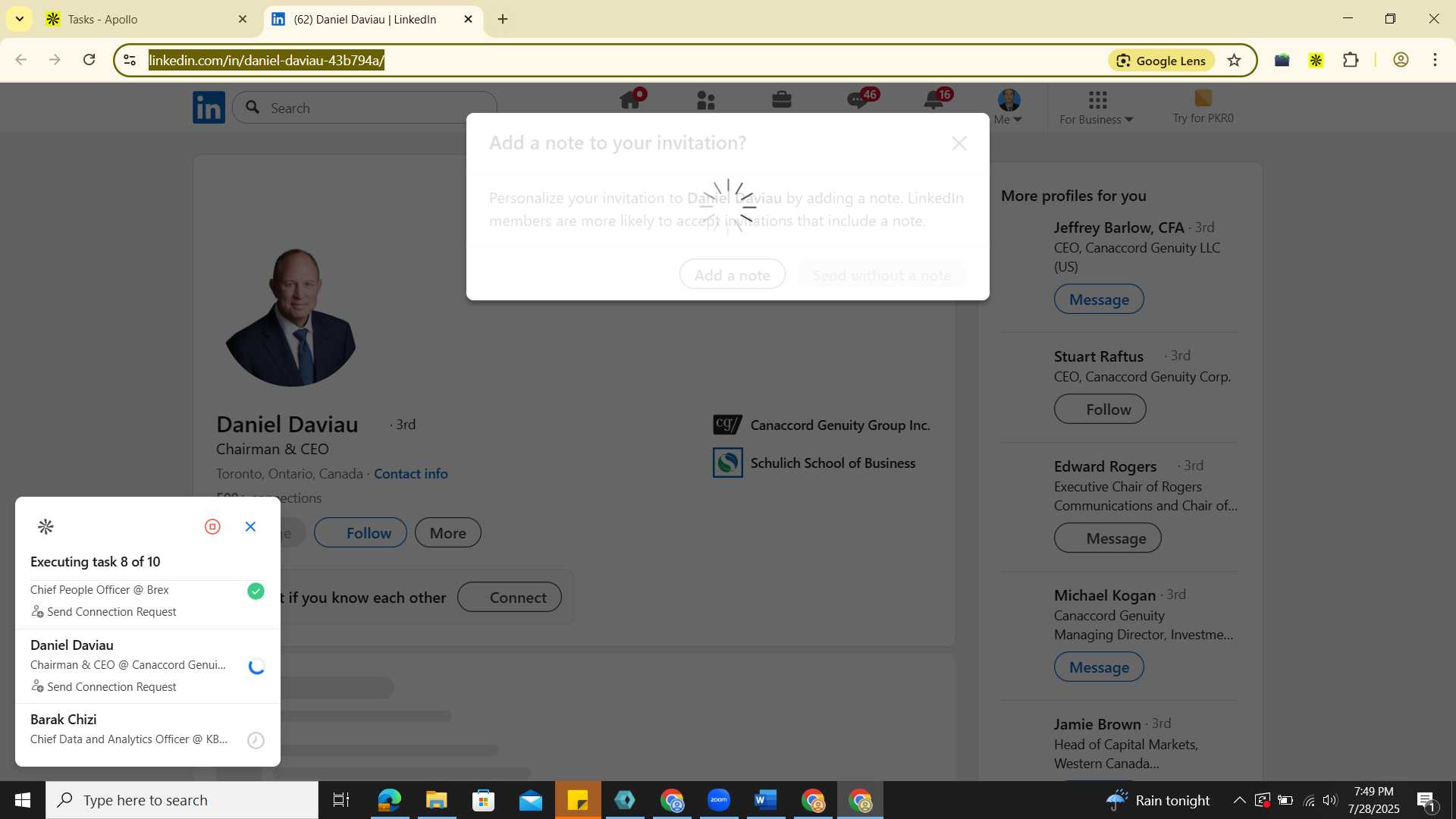Open the More button on profile
The height and width of the screenshot is (819, 1456).
coord(447,532)
